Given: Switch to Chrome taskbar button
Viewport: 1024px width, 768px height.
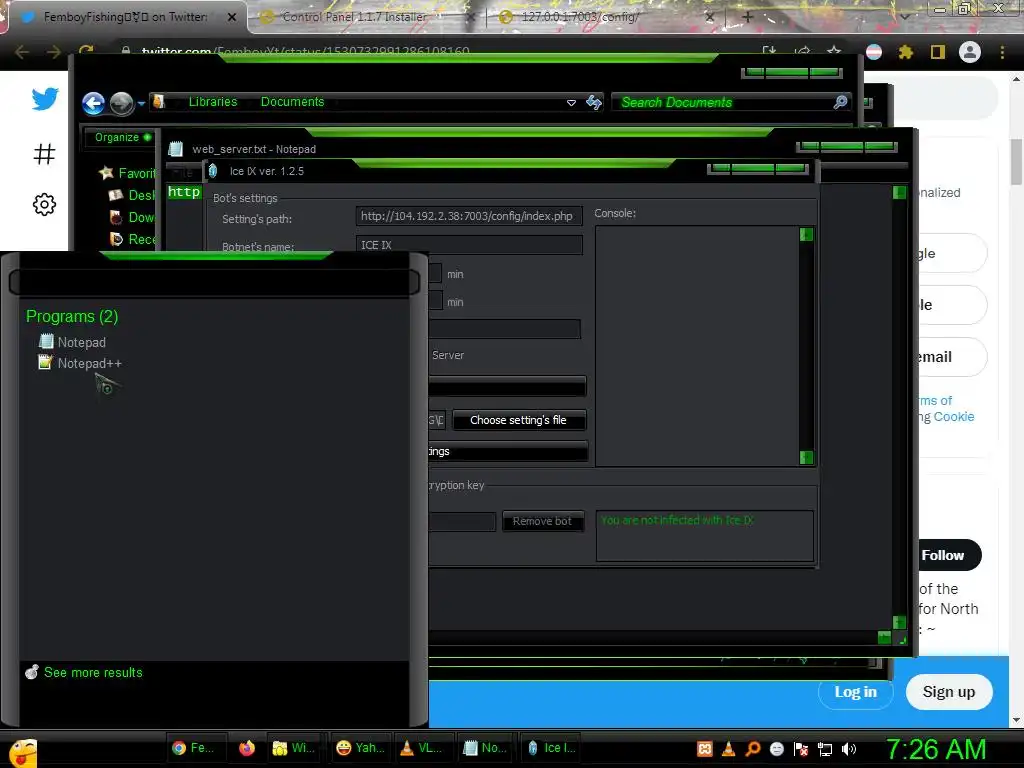Looking at the screenshot, I should (195, 748).
